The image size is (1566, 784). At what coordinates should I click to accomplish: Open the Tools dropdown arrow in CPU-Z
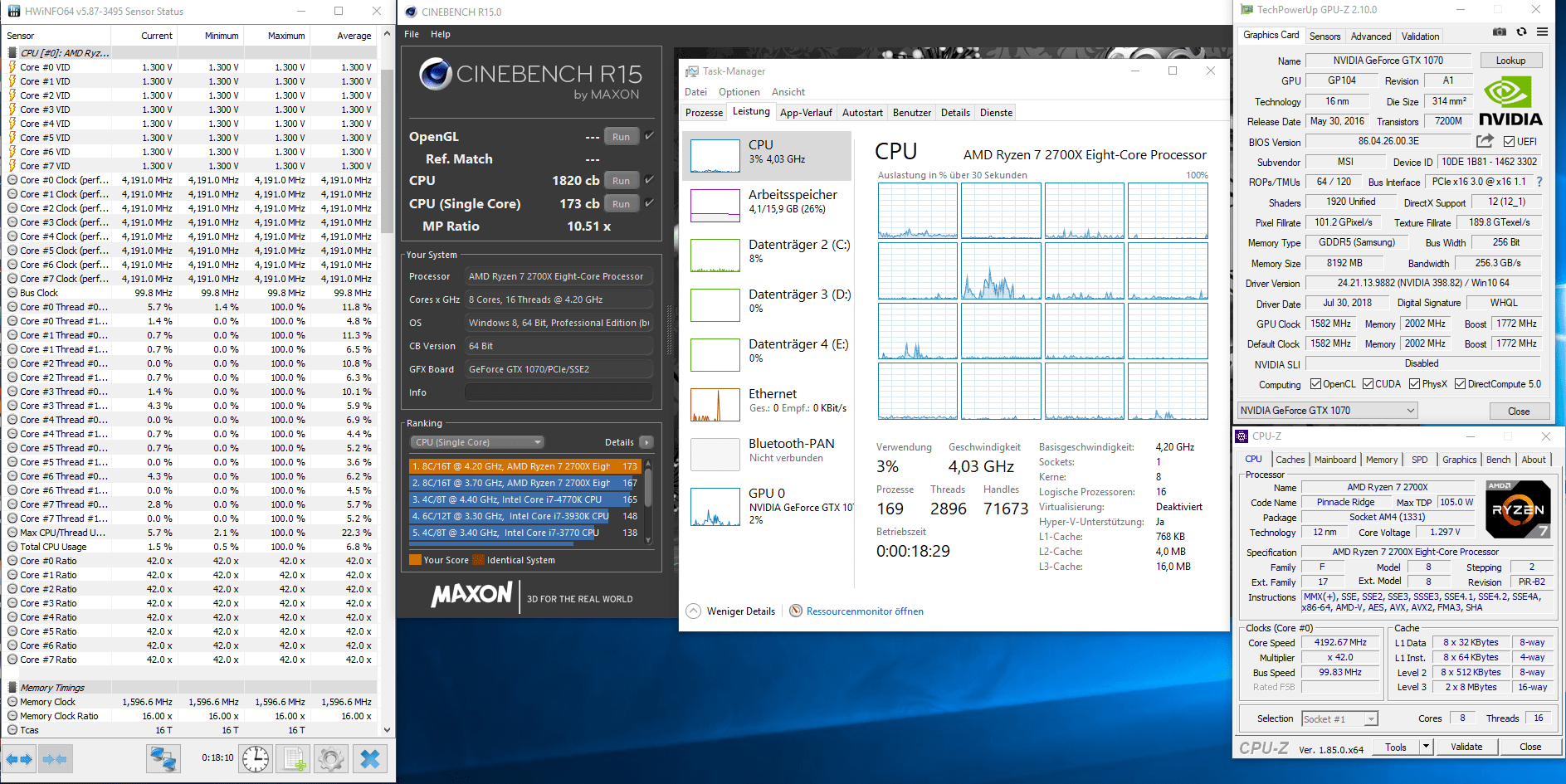click(x=1426, y=747)
